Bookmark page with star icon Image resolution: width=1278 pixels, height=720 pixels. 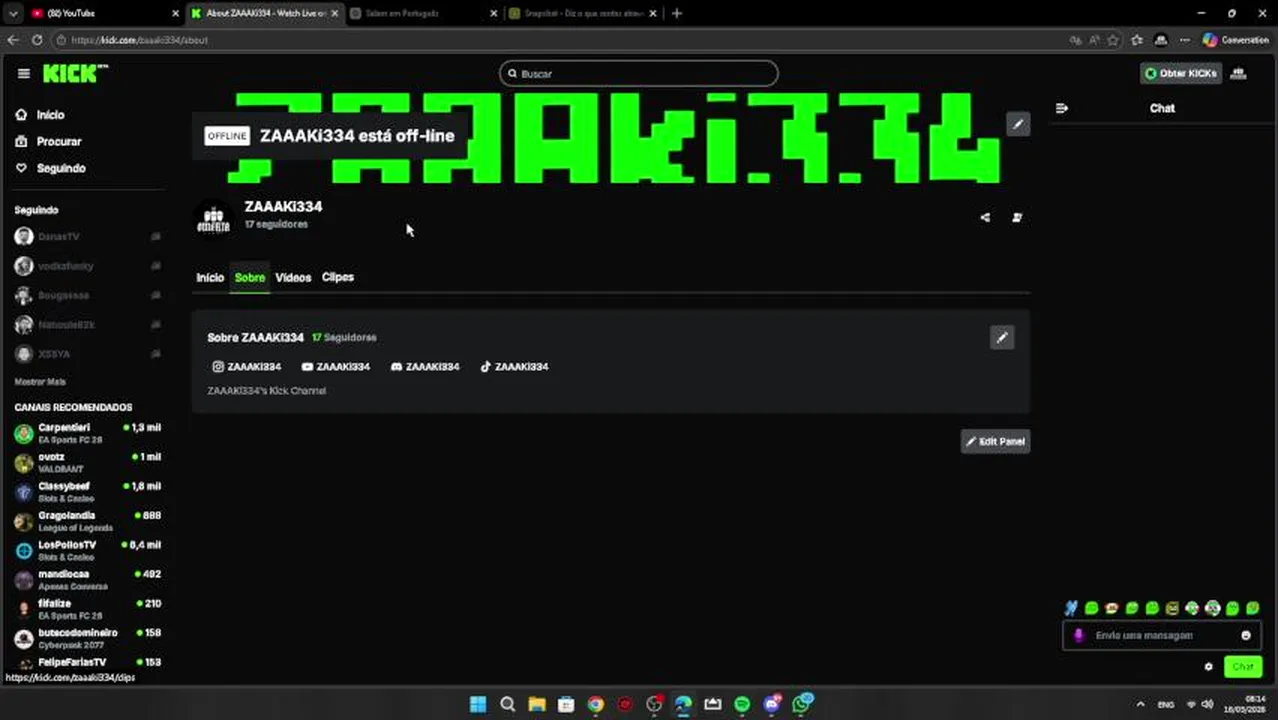pyautogui.click(x=1113, y=40)
